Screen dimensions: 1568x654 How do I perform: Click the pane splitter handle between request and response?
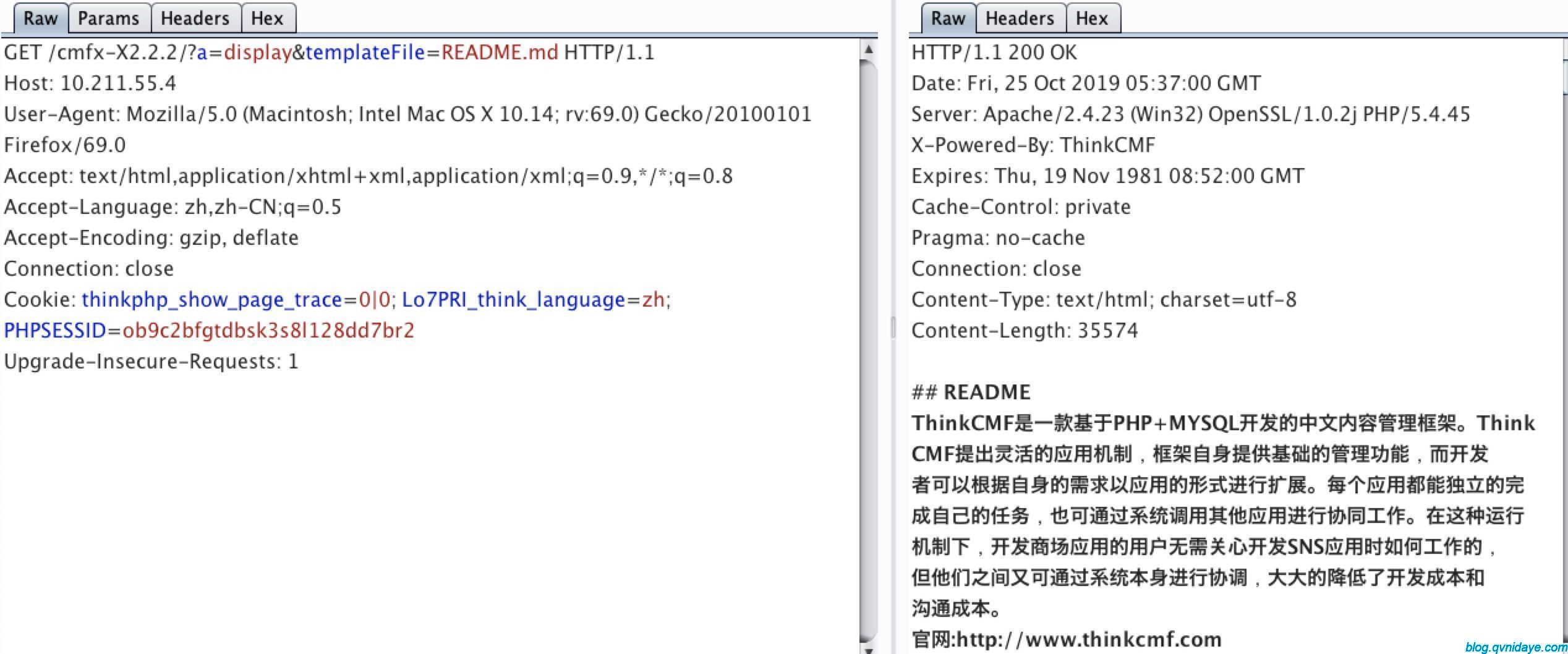[893, 327]
